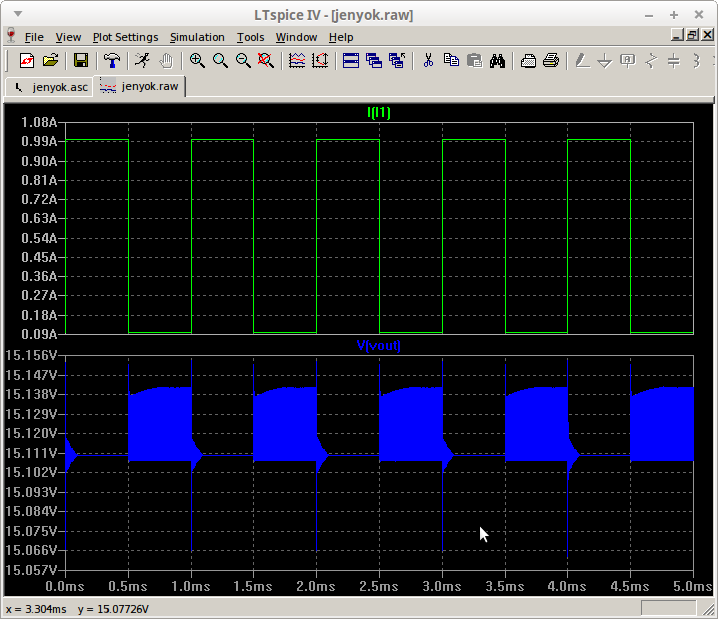Screen dimensions: 718x619
Task: Select the Zoom In magnifier icon
Action: tap(197, 60)
